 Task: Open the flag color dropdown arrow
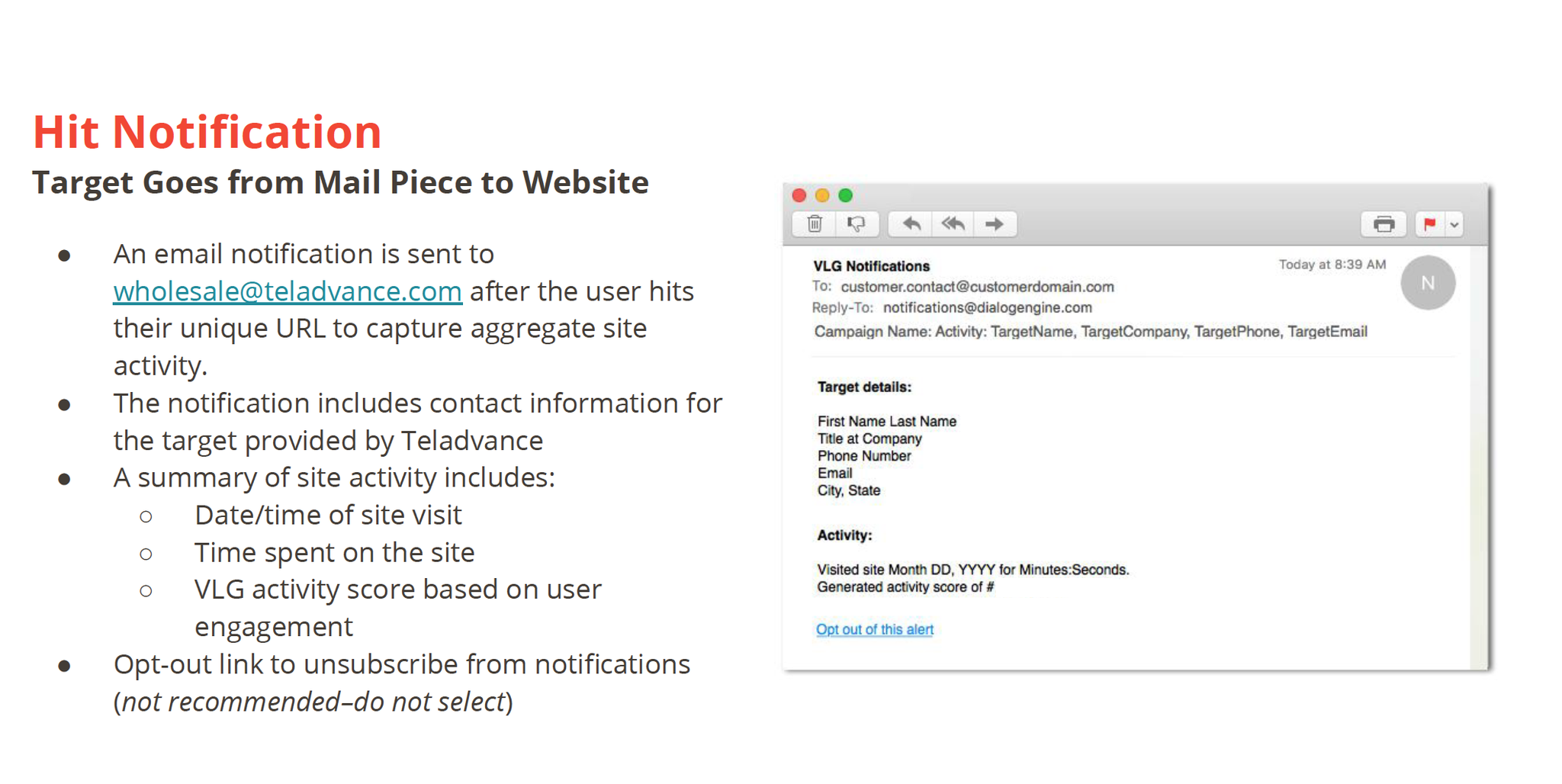click(x=1454, y=225)
